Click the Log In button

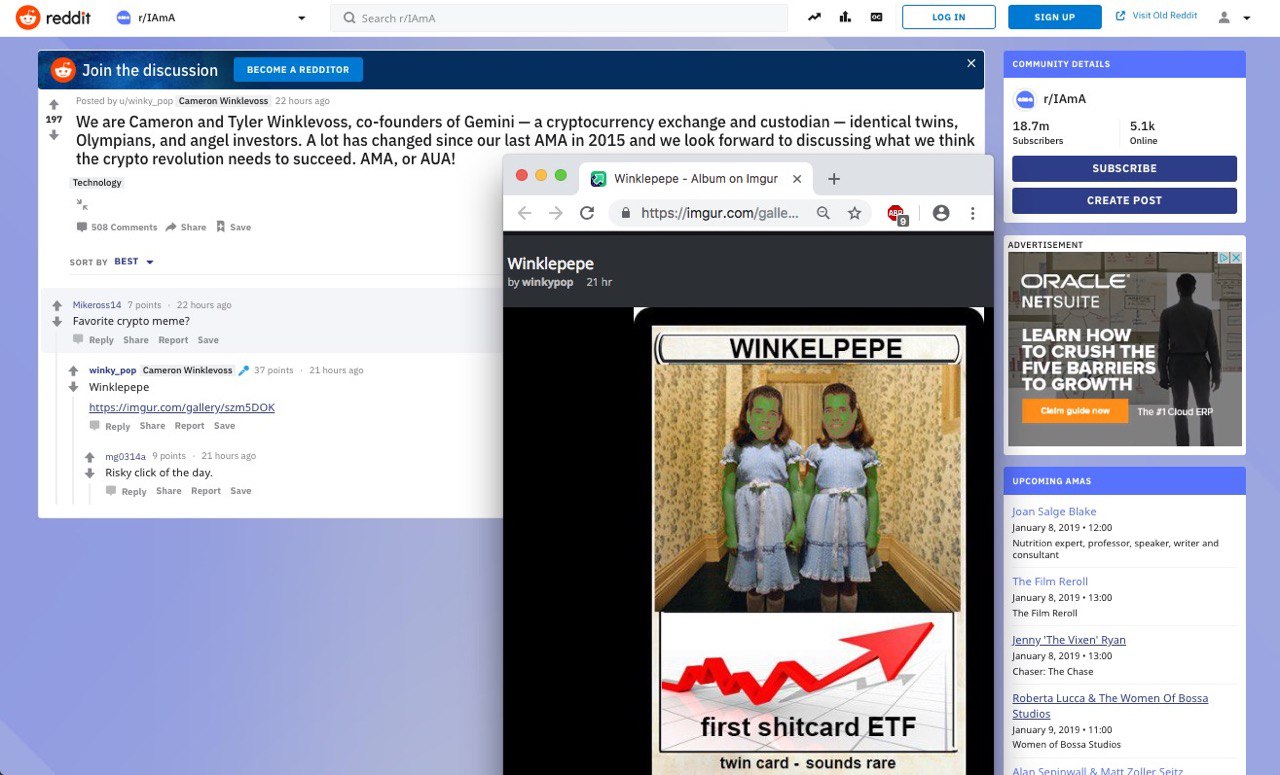point(949,17)
